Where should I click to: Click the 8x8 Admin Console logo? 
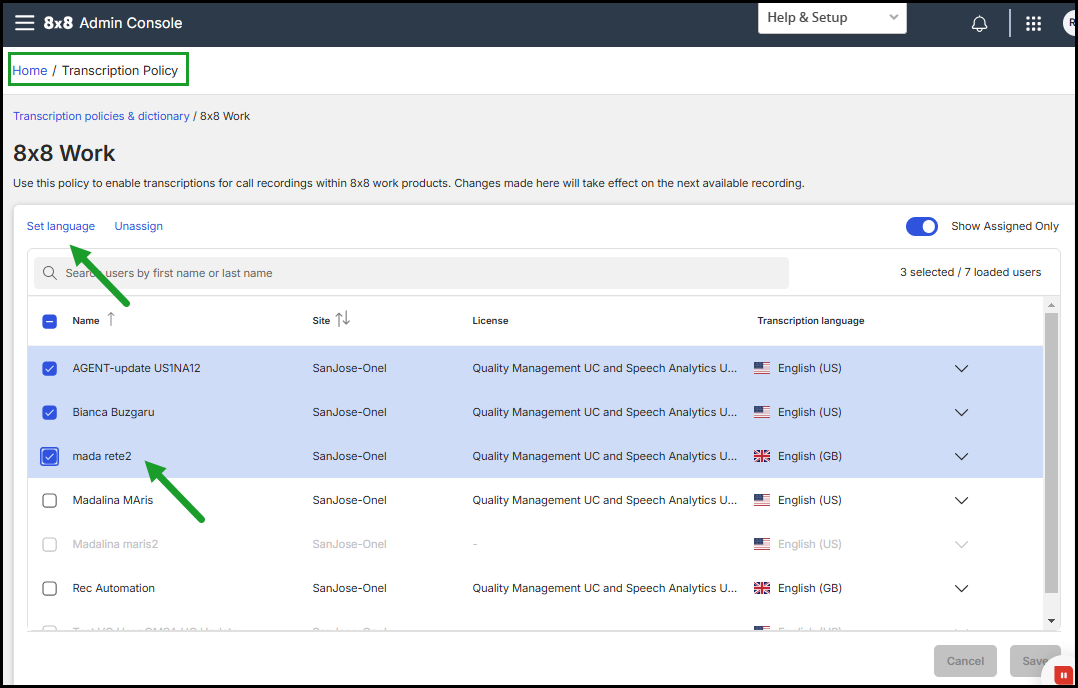point(113,23)
